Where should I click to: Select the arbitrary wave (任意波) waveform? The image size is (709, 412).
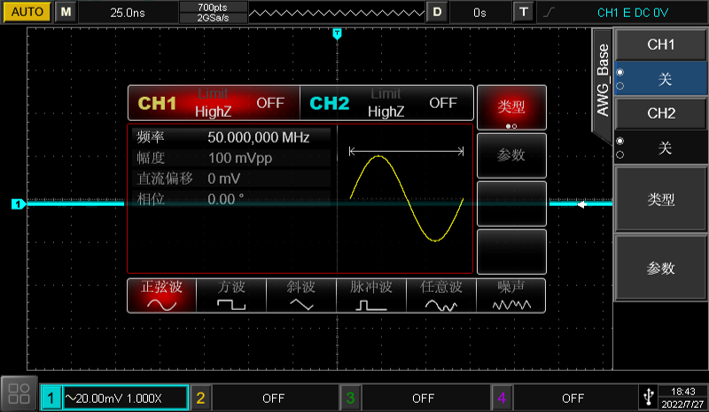[442, 295]
